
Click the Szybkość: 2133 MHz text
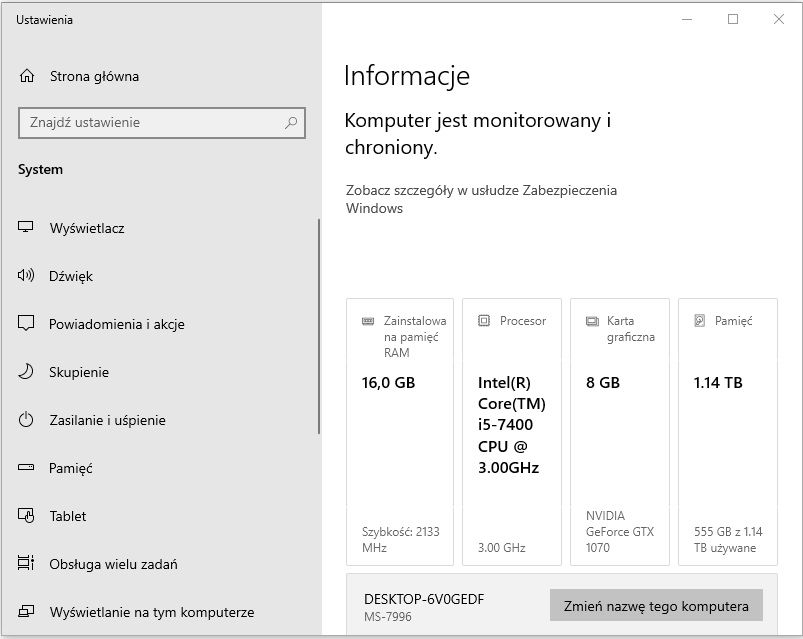tap(400, 540)
